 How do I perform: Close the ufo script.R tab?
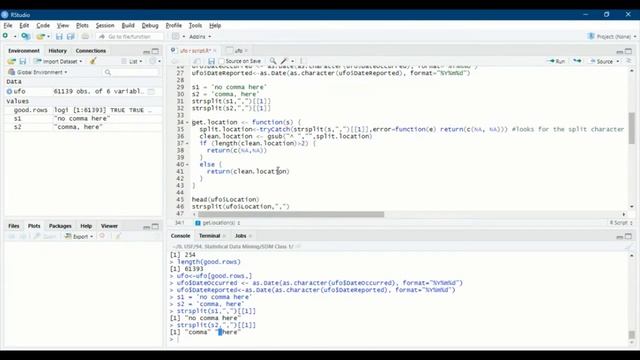[215, 51]
